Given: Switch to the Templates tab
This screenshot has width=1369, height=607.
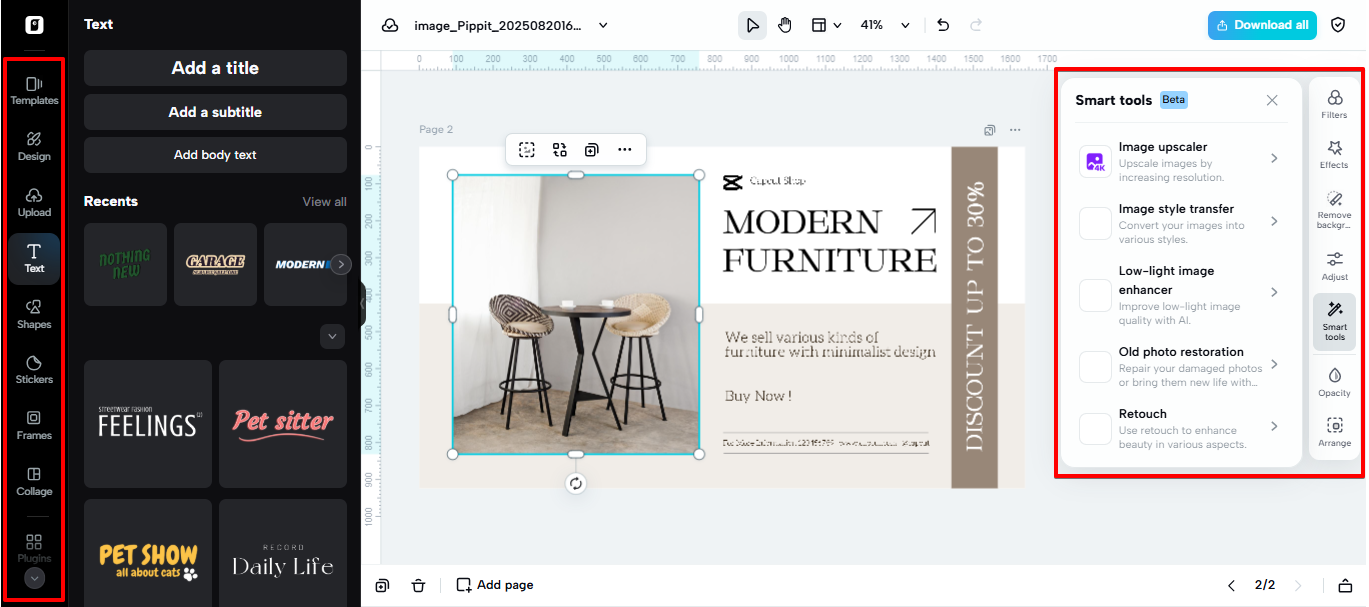Looking at the screenshot, I should tap(34, 90).
